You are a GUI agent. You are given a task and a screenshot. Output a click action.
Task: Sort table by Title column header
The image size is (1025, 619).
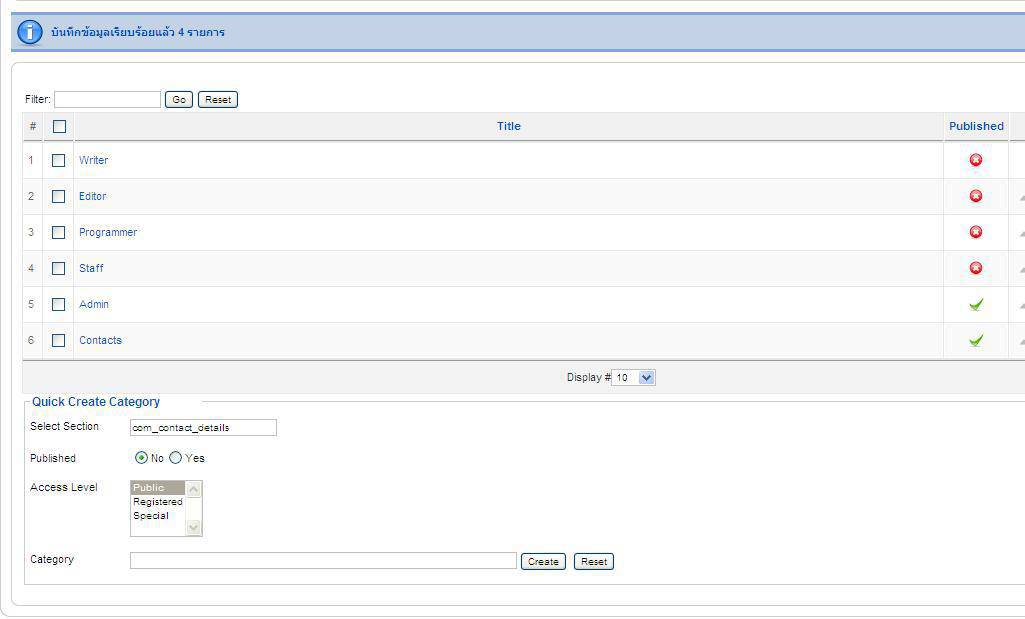509,126
